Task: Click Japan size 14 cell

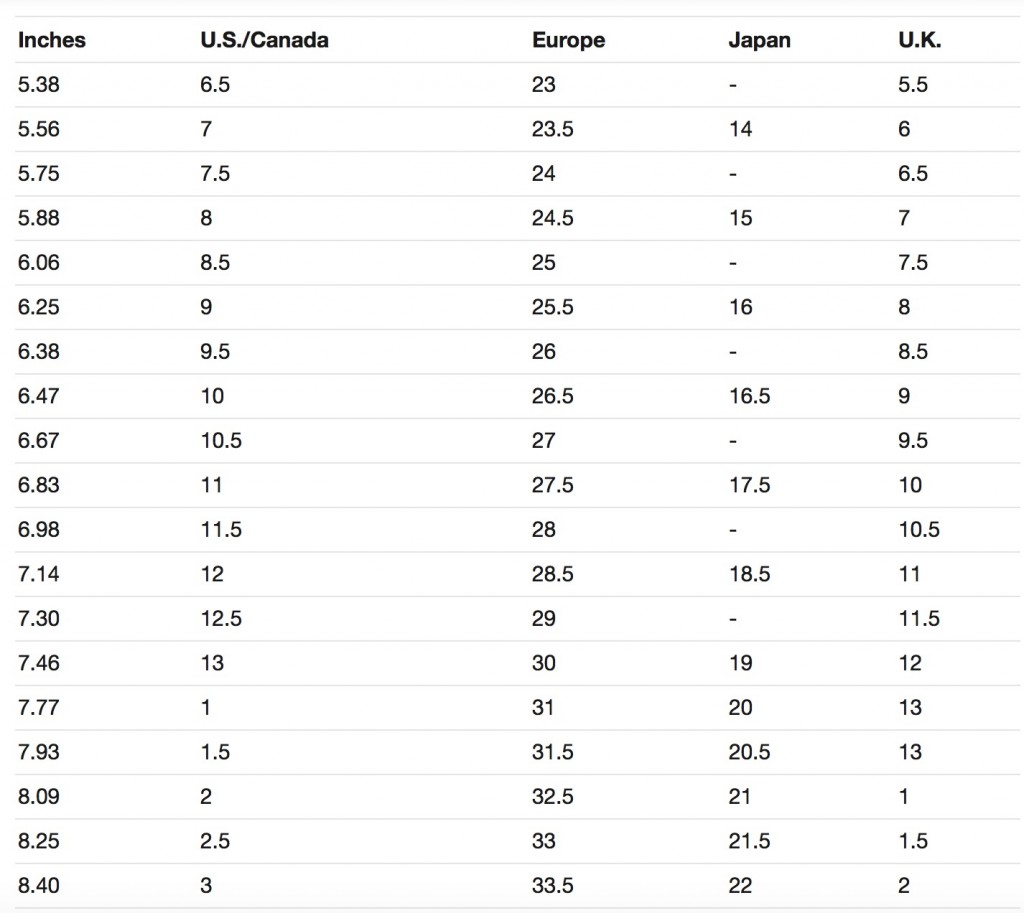Action: (741, 129)
